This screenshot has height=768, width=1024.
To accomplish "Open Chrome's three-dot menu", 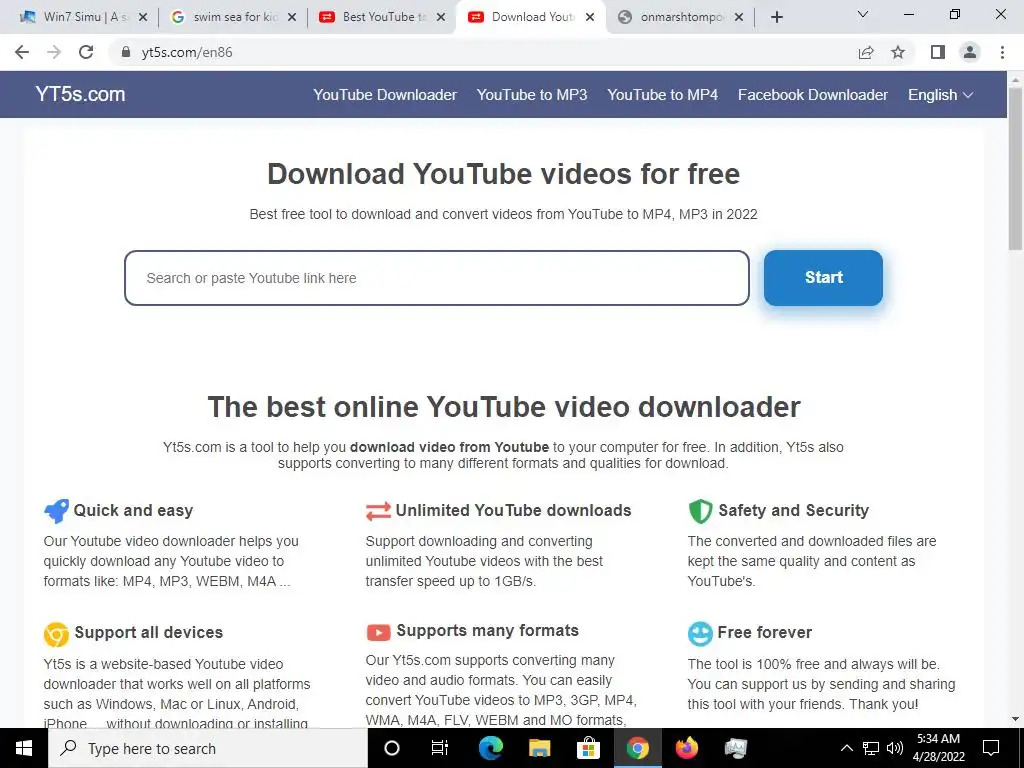I will click(1002, 52).
